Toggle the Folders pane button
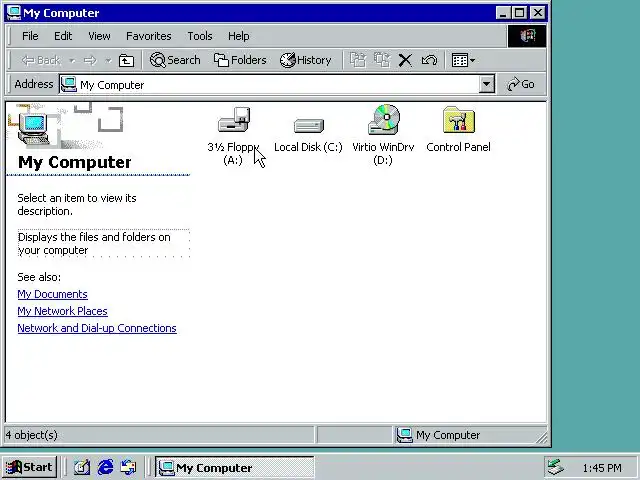 [x=240, y=60]
